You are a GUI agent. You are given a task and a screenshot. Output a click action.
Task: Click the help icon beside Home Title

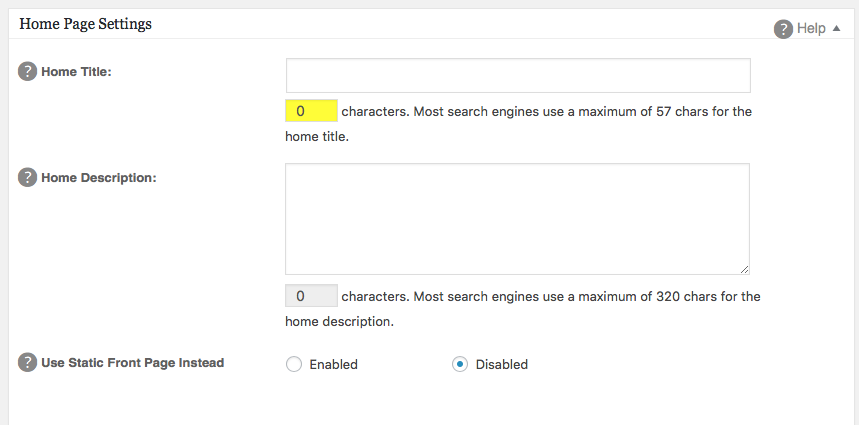(x=27, y=71)
